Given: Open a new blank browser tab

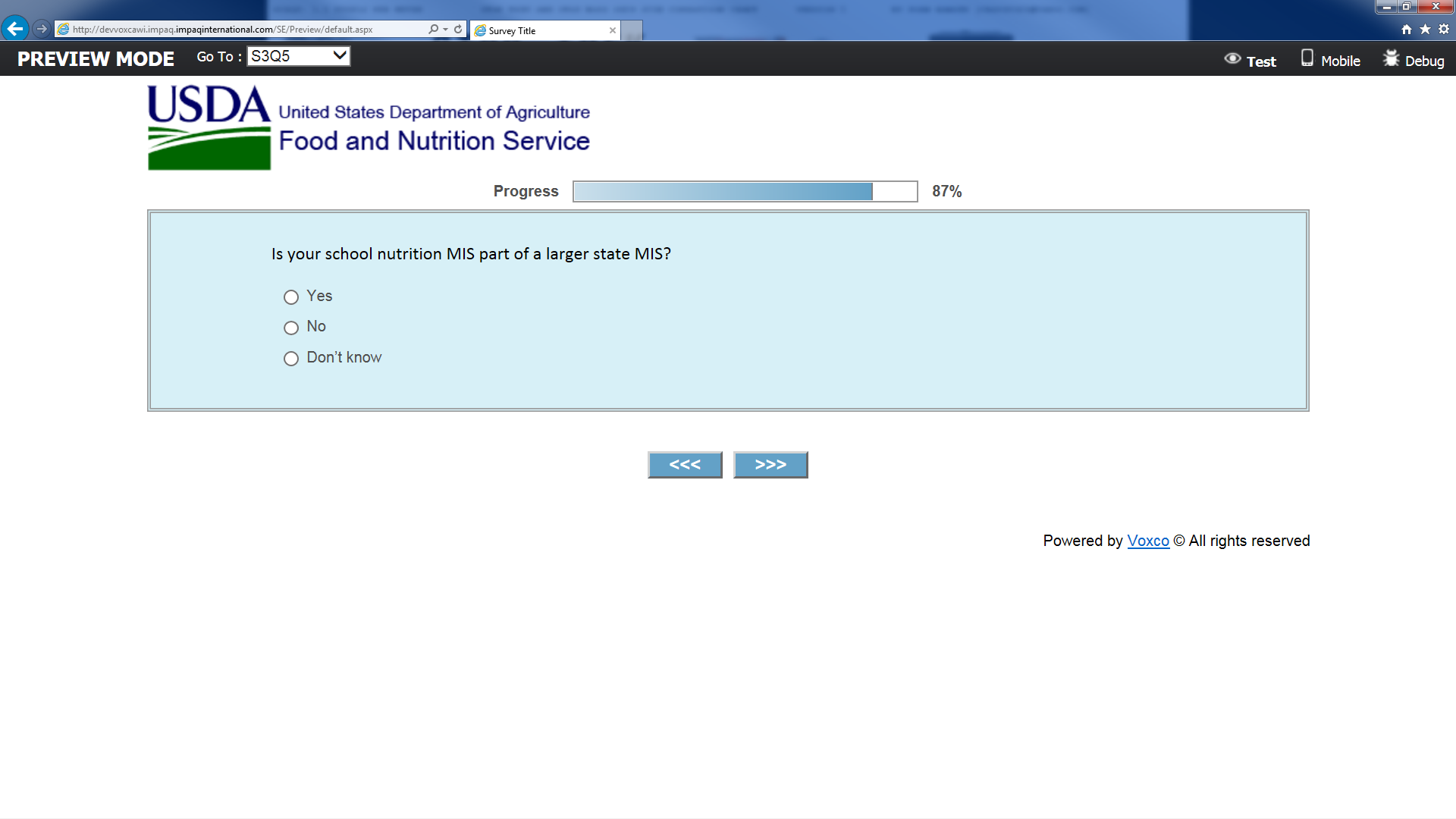Looking at the screenshot, I should (x=632, y=30).
